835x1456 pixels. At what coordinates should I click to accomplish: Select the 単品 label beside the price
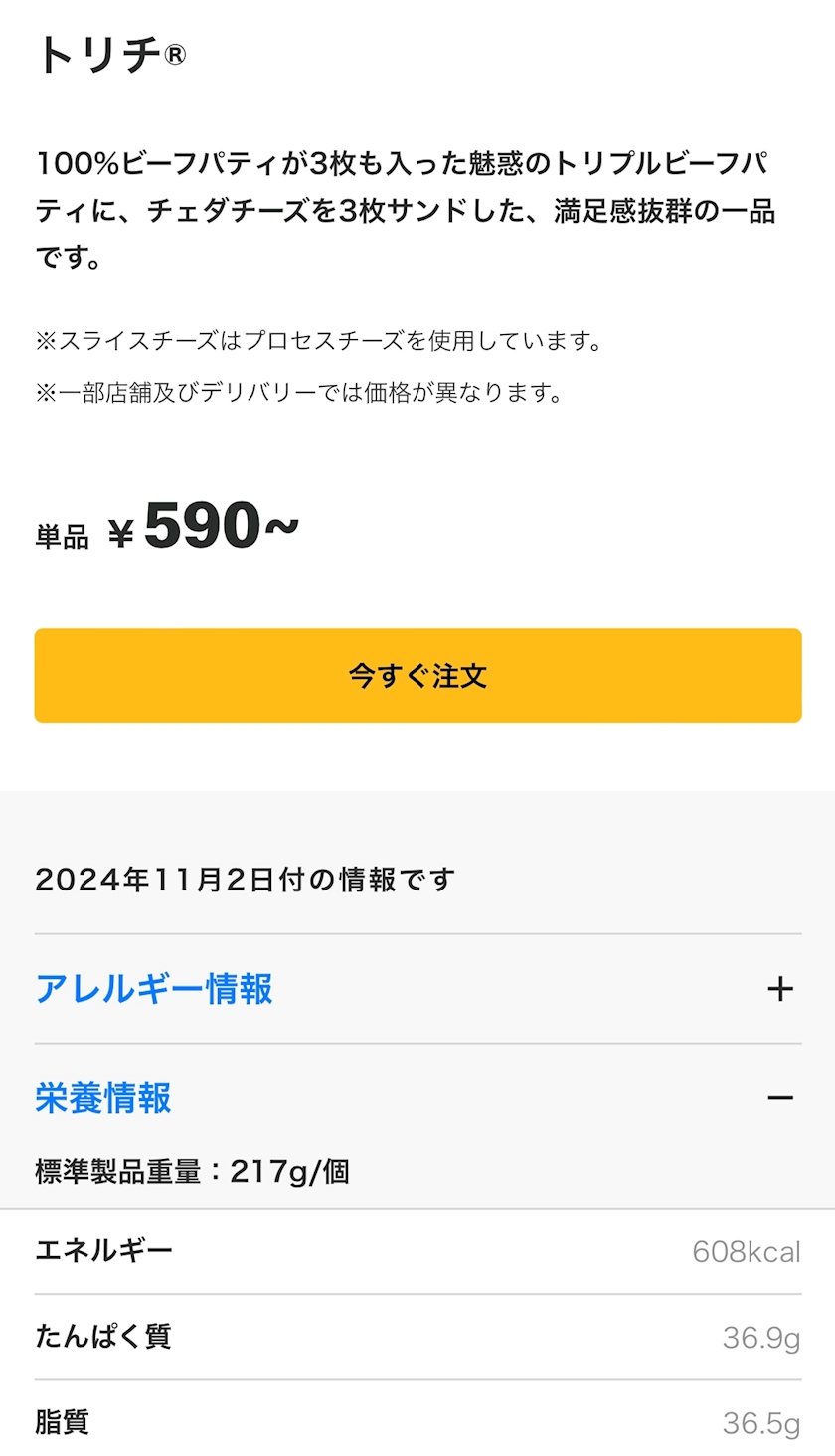[62, 538]
